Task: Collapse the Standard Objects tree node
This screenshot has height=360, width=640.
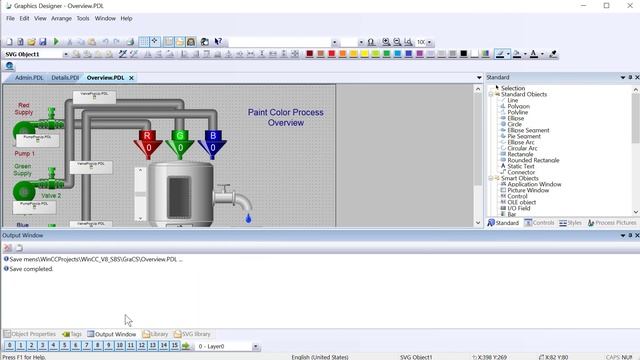Action: [491, 94]
